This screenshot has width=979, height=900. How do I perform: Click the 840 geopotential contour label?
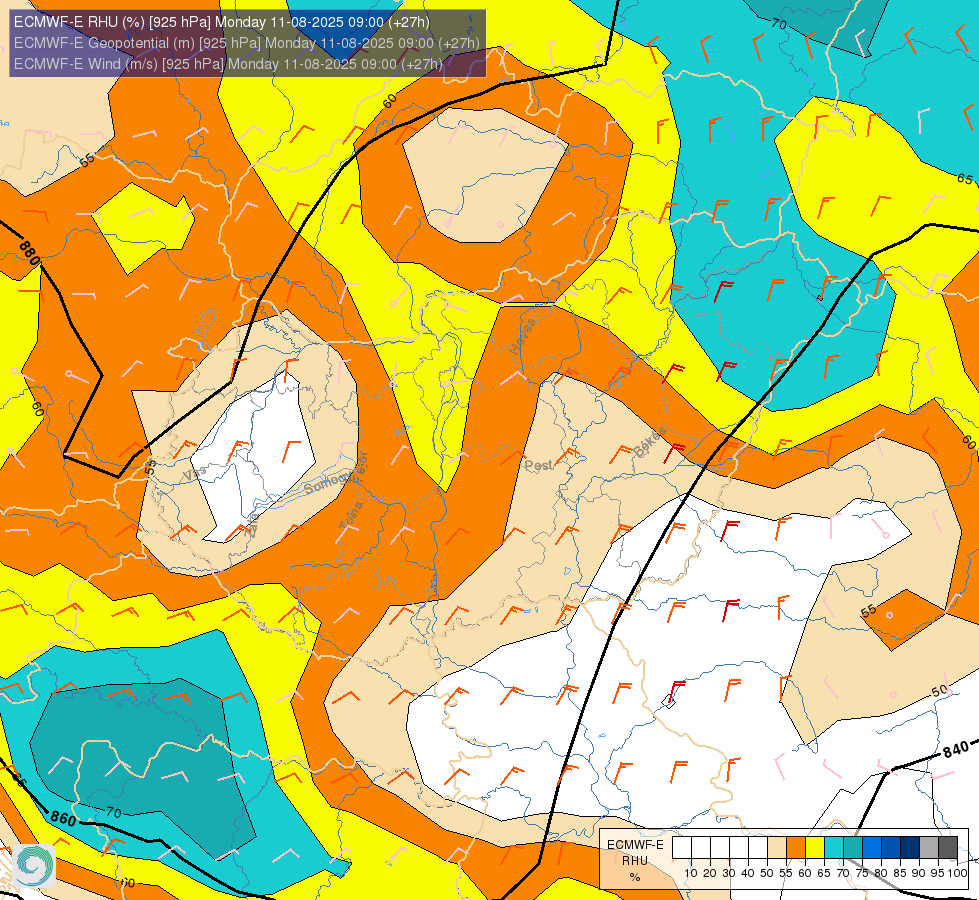coord(956,749)
